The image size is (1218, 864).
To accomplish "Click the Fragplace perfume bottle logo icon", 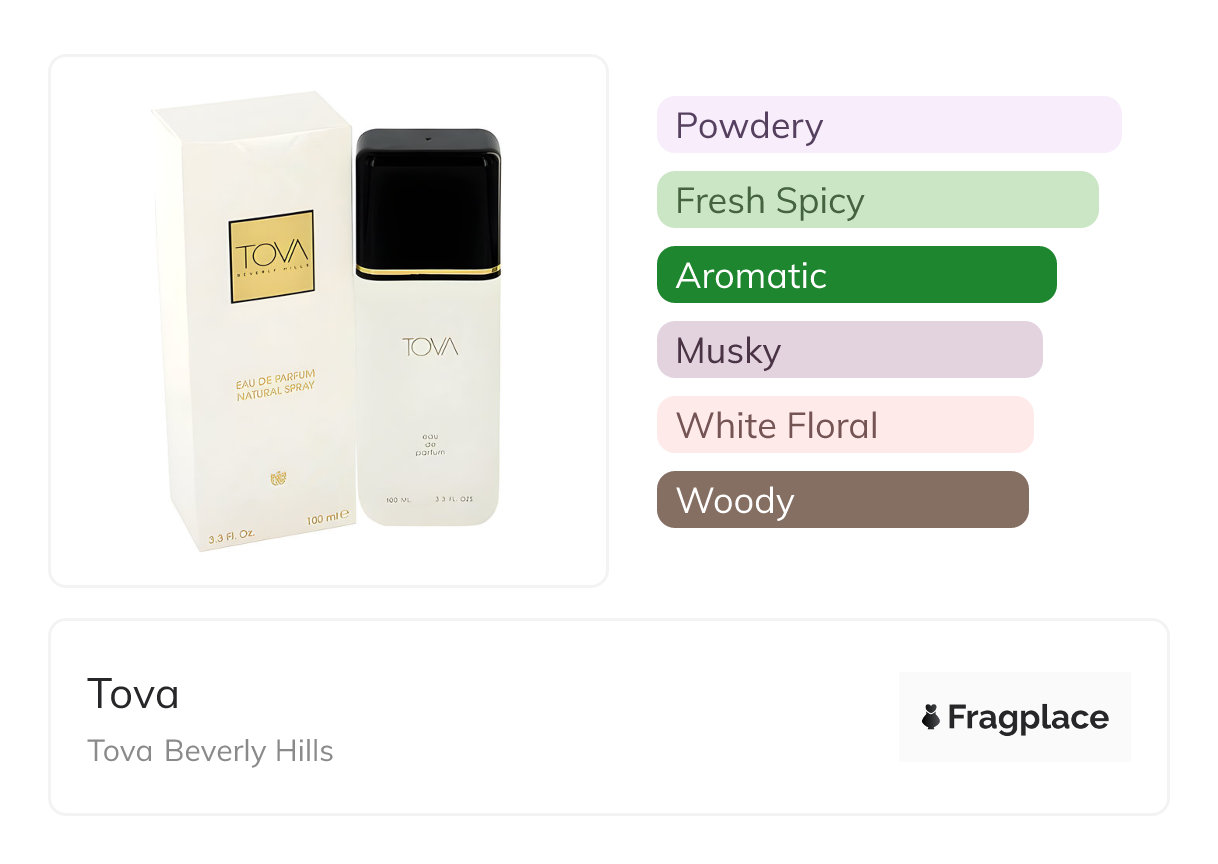I will click(931, 717).
